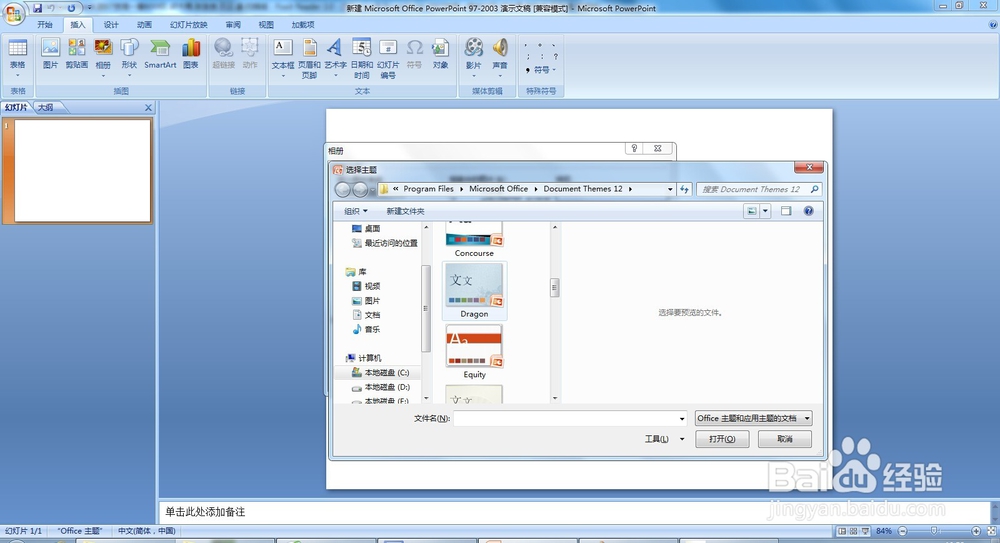Image resolution: width=1000 pixels, height=543 pixels.
Task: Insert object (对象) icon
Action: [441, 54]
